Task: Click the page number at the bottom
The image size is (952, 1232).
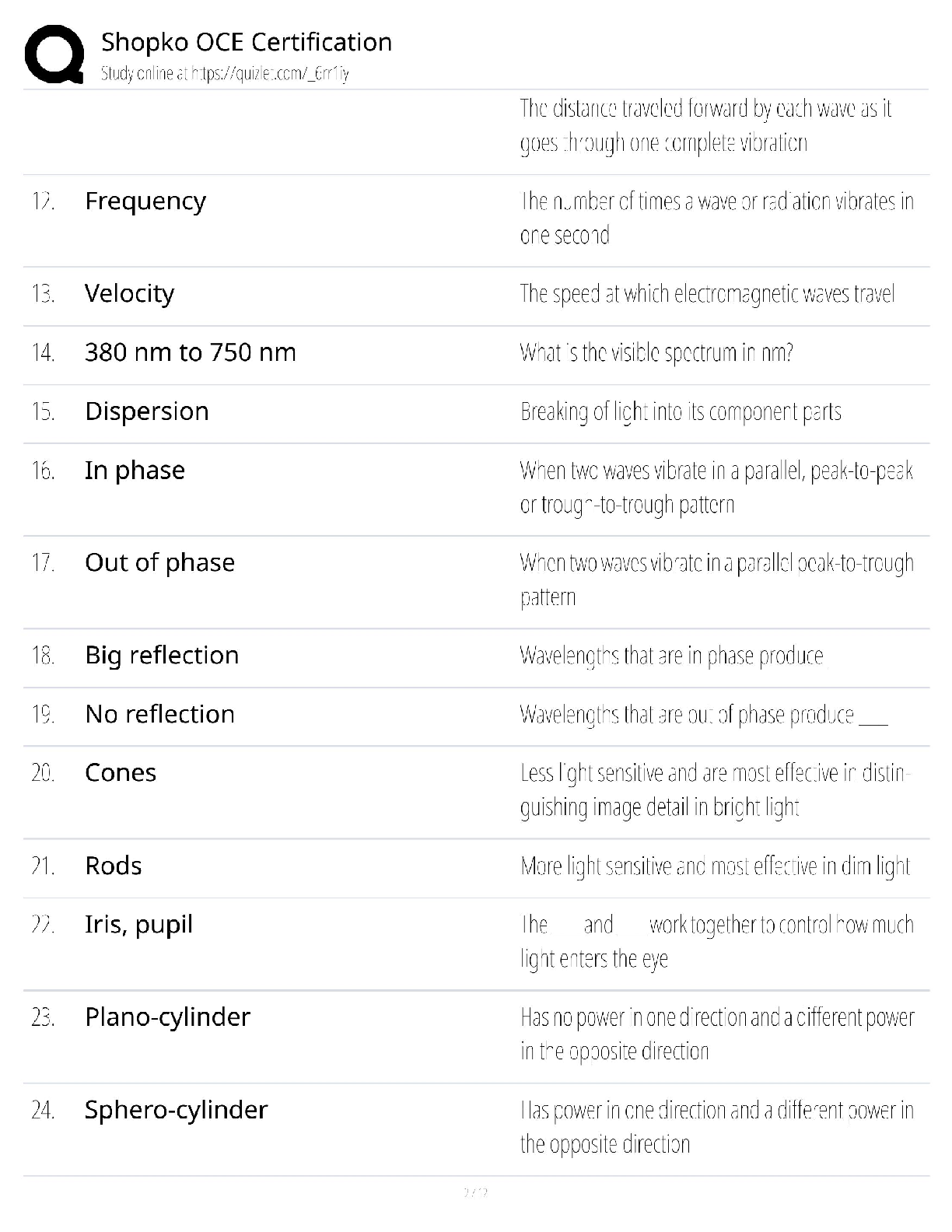Action: 475,1192
